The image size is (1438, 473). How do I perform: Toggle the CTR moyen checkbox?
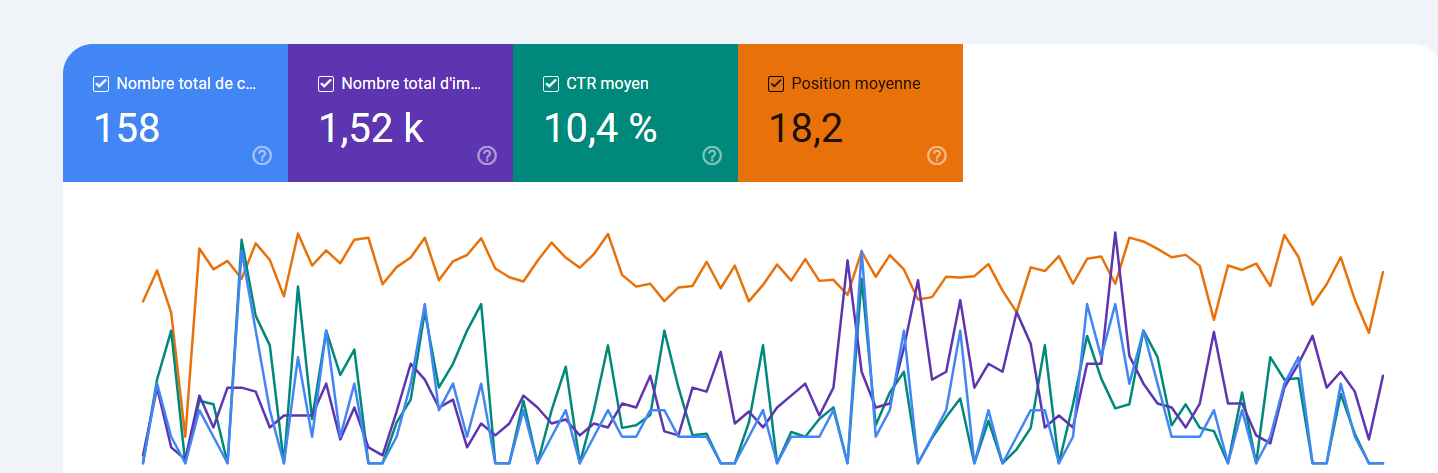pos(550,84)
